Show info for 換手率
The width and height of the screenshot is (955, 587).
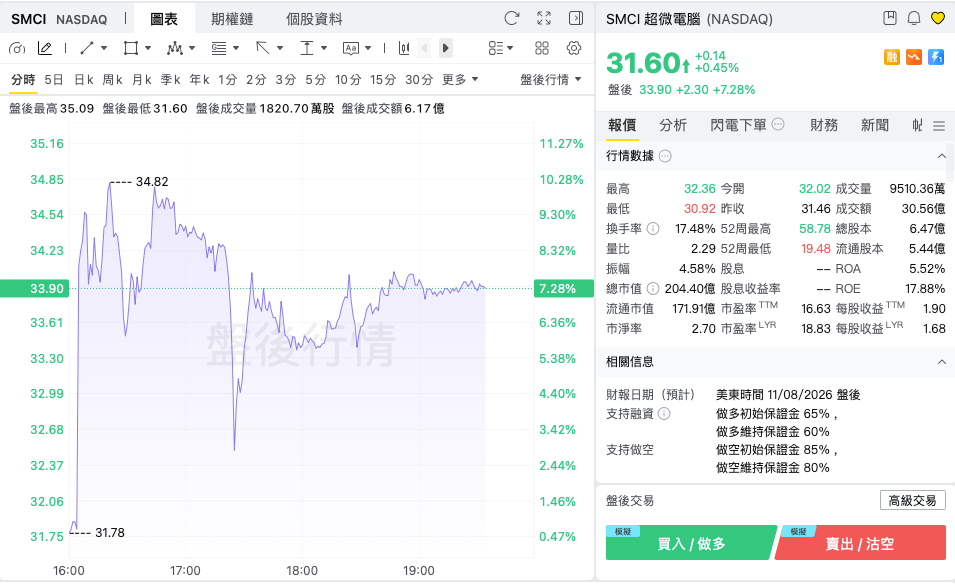pyautogui.click(x=652, y=229)
